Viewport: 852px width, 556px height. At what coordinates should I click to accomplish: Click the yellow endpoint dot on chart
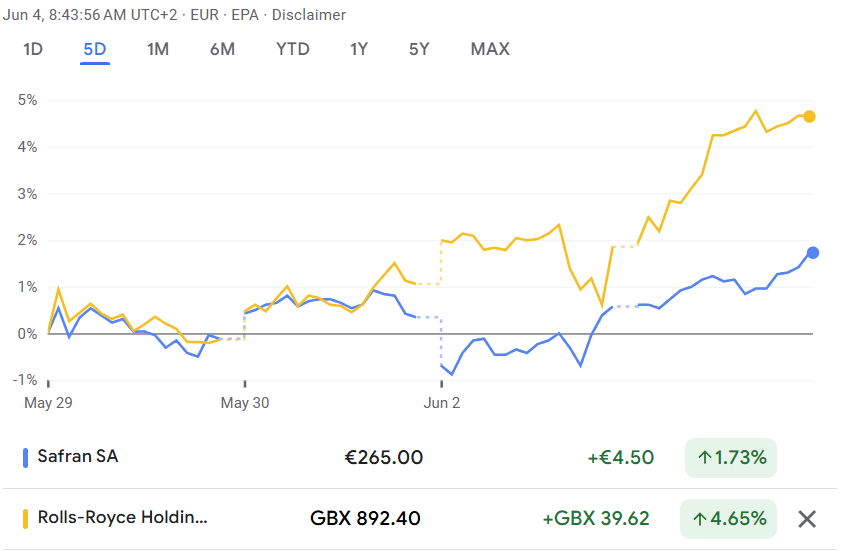point(809,117)
